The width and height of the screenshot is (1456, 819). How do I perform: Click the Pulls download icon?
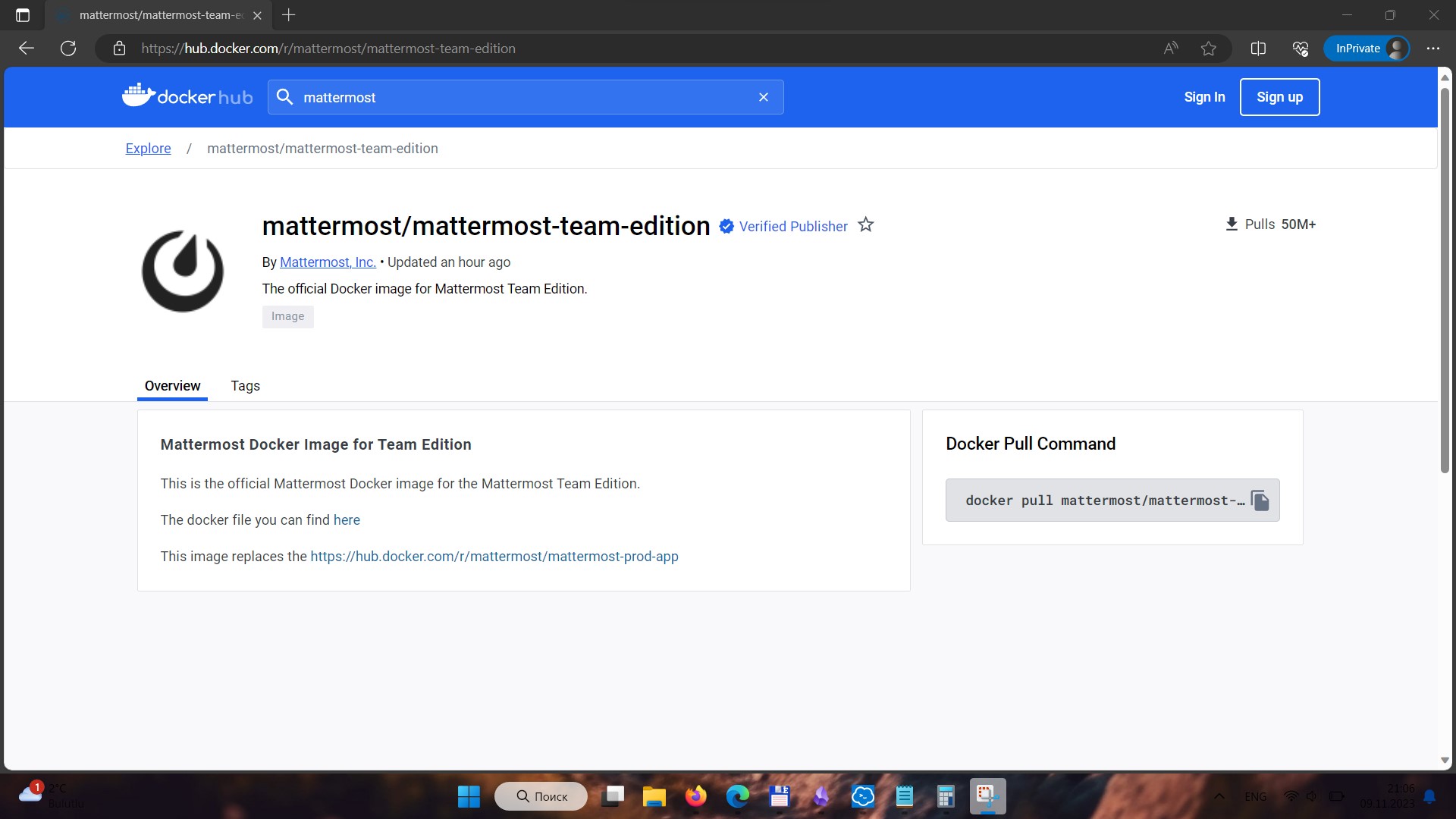pos(1232,224)
